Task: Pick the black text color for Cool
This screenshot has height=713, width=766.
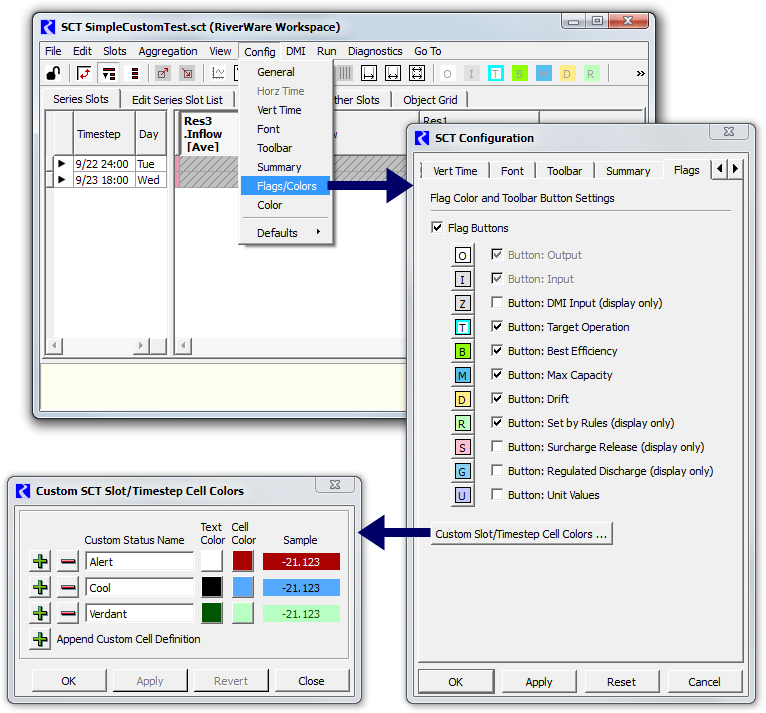Action: 212,587
